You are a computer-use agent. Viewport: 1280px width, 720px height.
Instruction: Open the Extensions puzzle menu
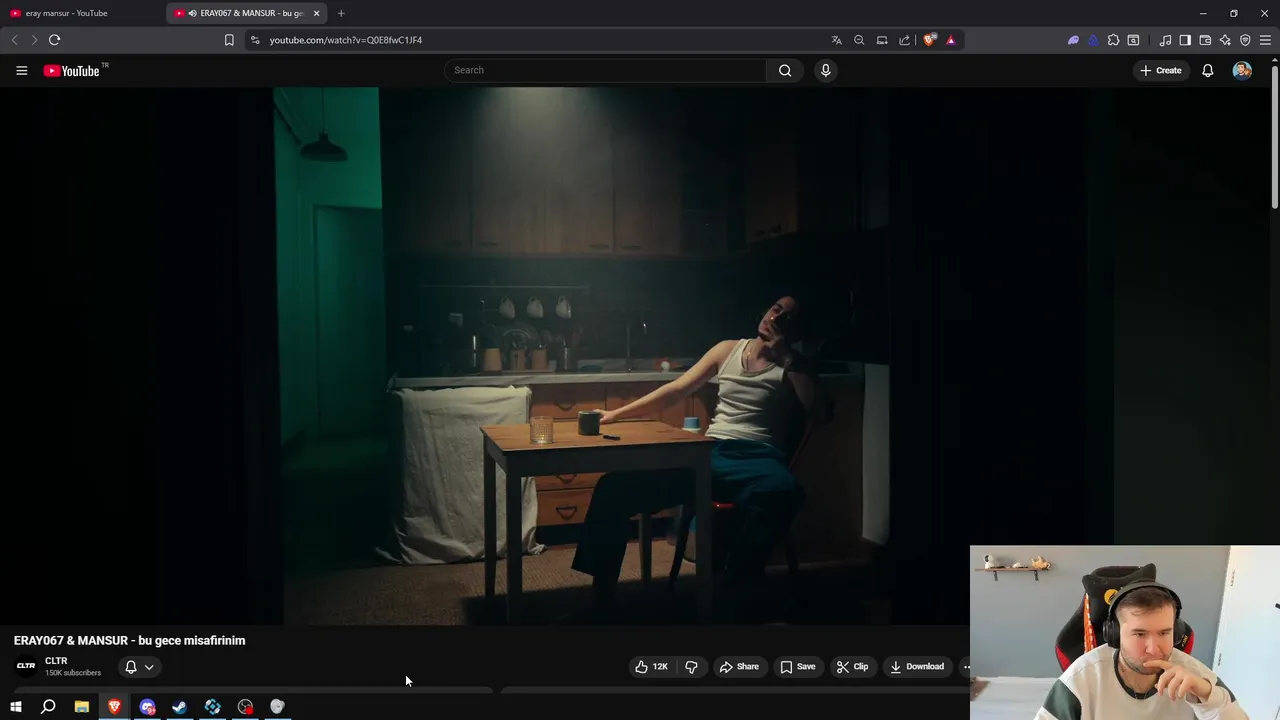(x=1113, y=40)
